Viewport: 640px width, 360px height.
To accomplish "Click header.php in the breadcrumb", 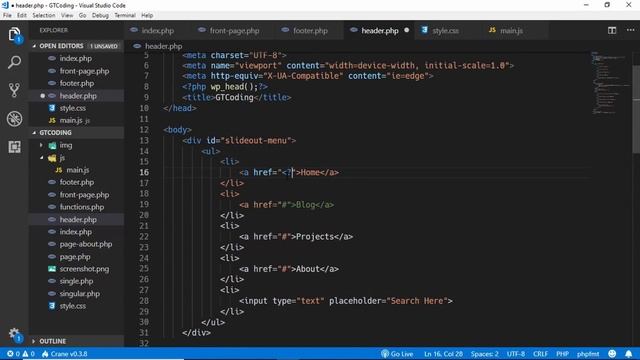I will click(163, 46).
